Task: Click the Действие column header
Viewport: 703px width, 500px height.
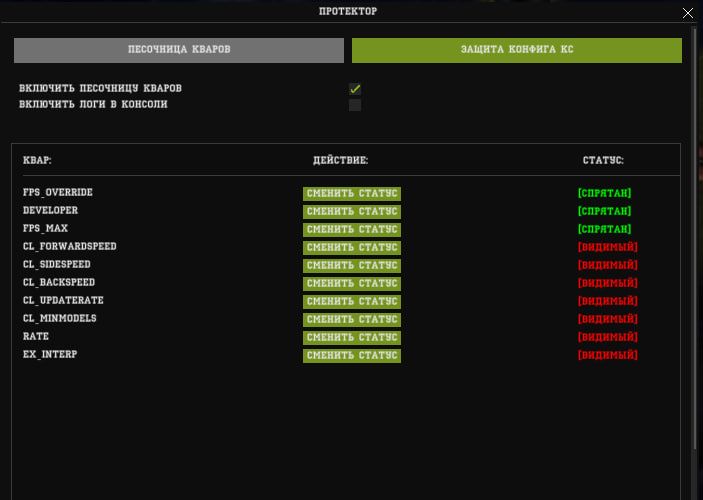Action: coord(341,160)
